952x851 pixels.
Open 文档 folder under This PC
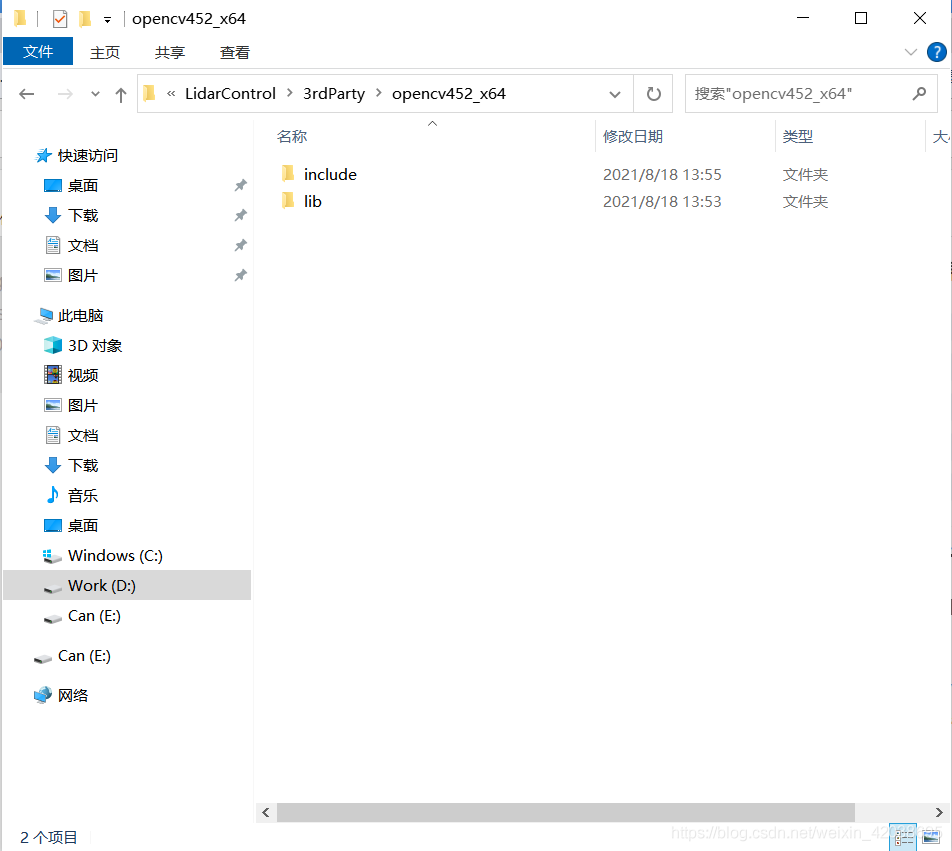pos(83,436)
